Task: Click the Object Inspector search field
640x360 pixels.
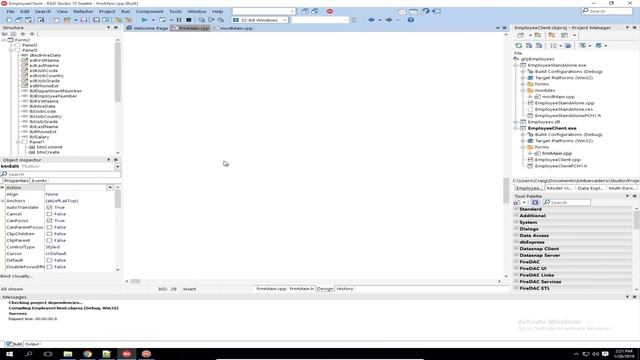Action: coord(60,174)
